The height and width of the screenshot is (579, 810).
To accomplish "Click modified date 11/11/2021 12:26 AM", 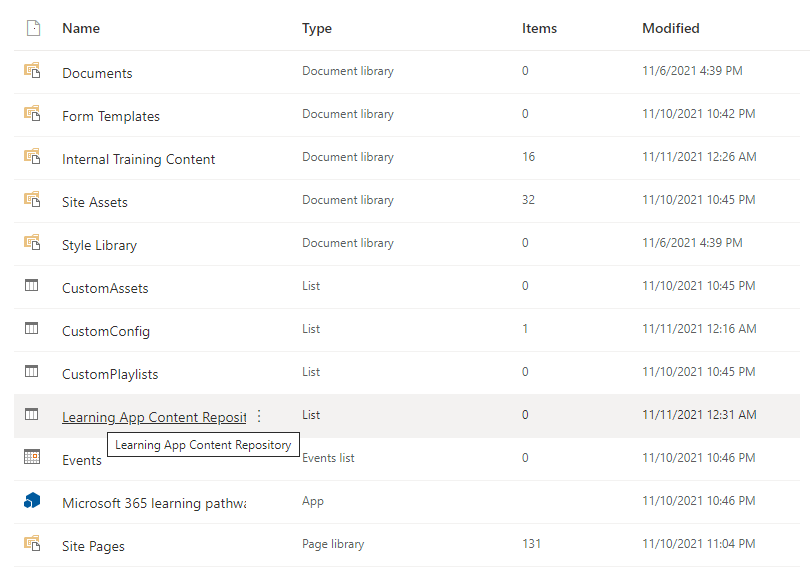I will point(699,157).
